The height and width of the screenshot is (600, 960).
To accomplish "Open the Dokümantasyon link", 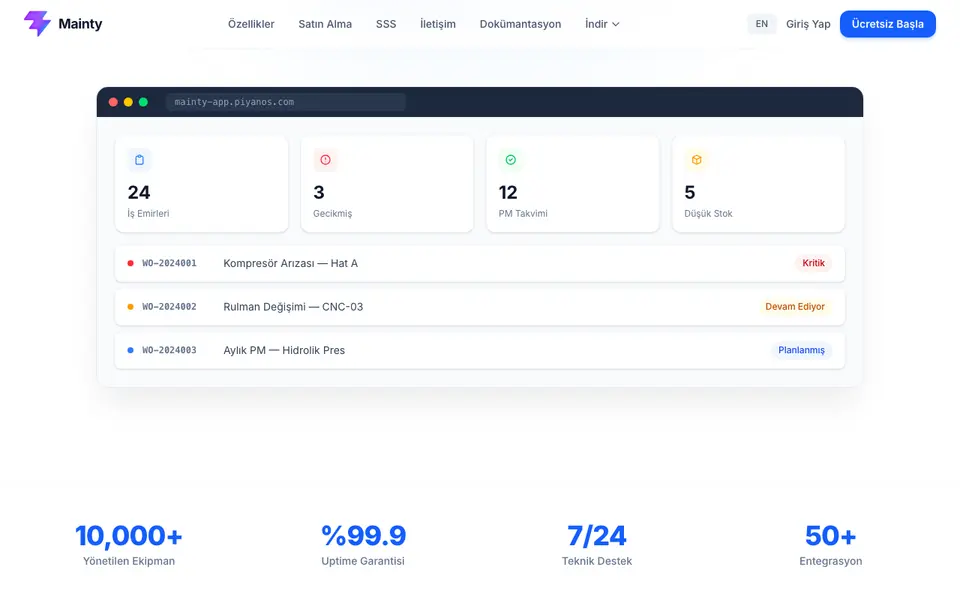I will 520,24.
